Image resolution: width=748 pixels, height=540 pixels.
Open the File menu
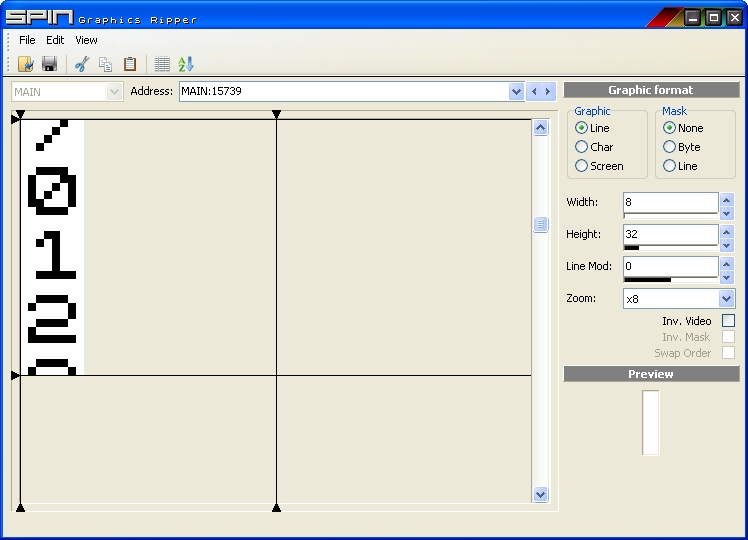tap(27, 40)
